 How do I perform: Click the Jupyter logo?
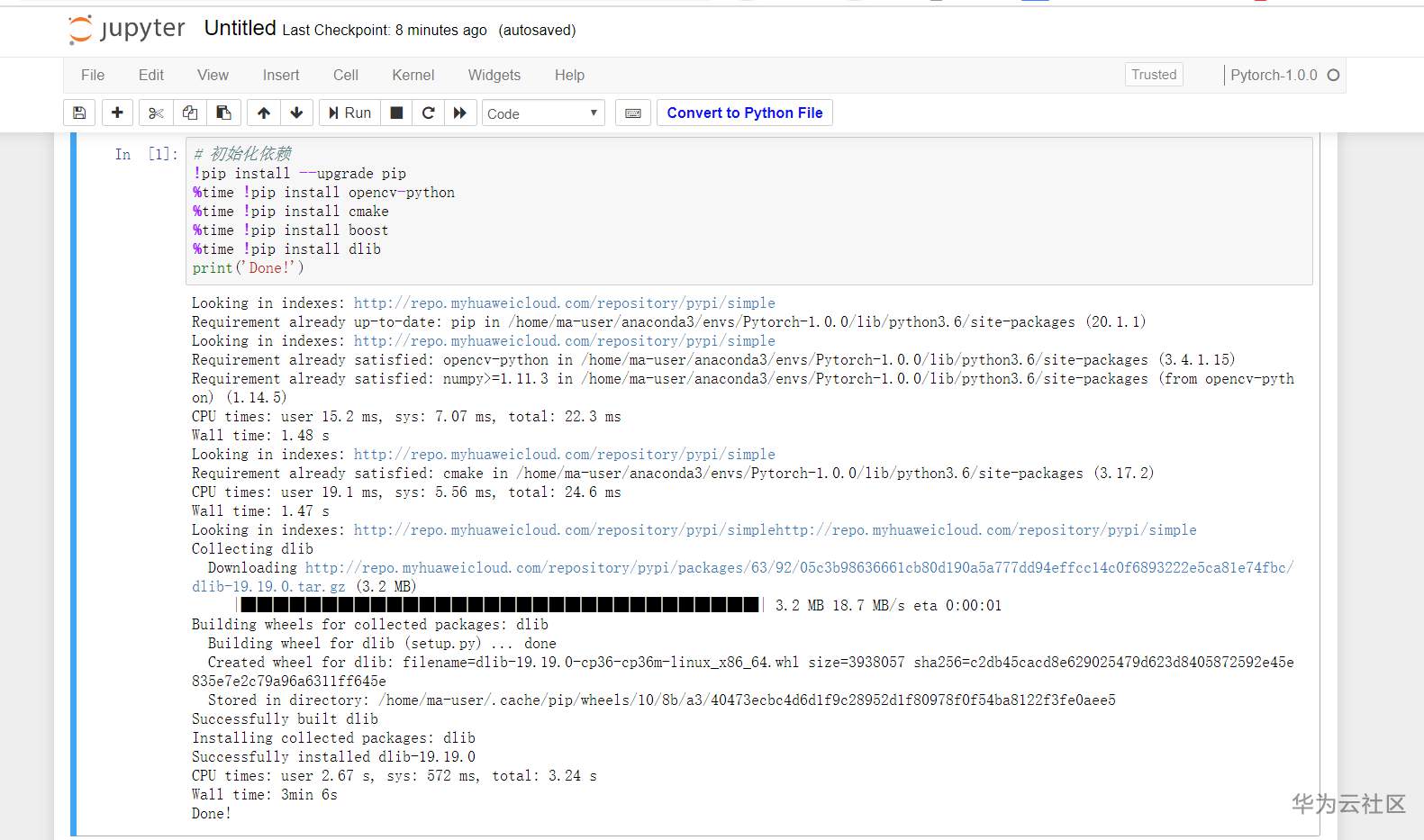pyautogui.click(x=126, y=30)
